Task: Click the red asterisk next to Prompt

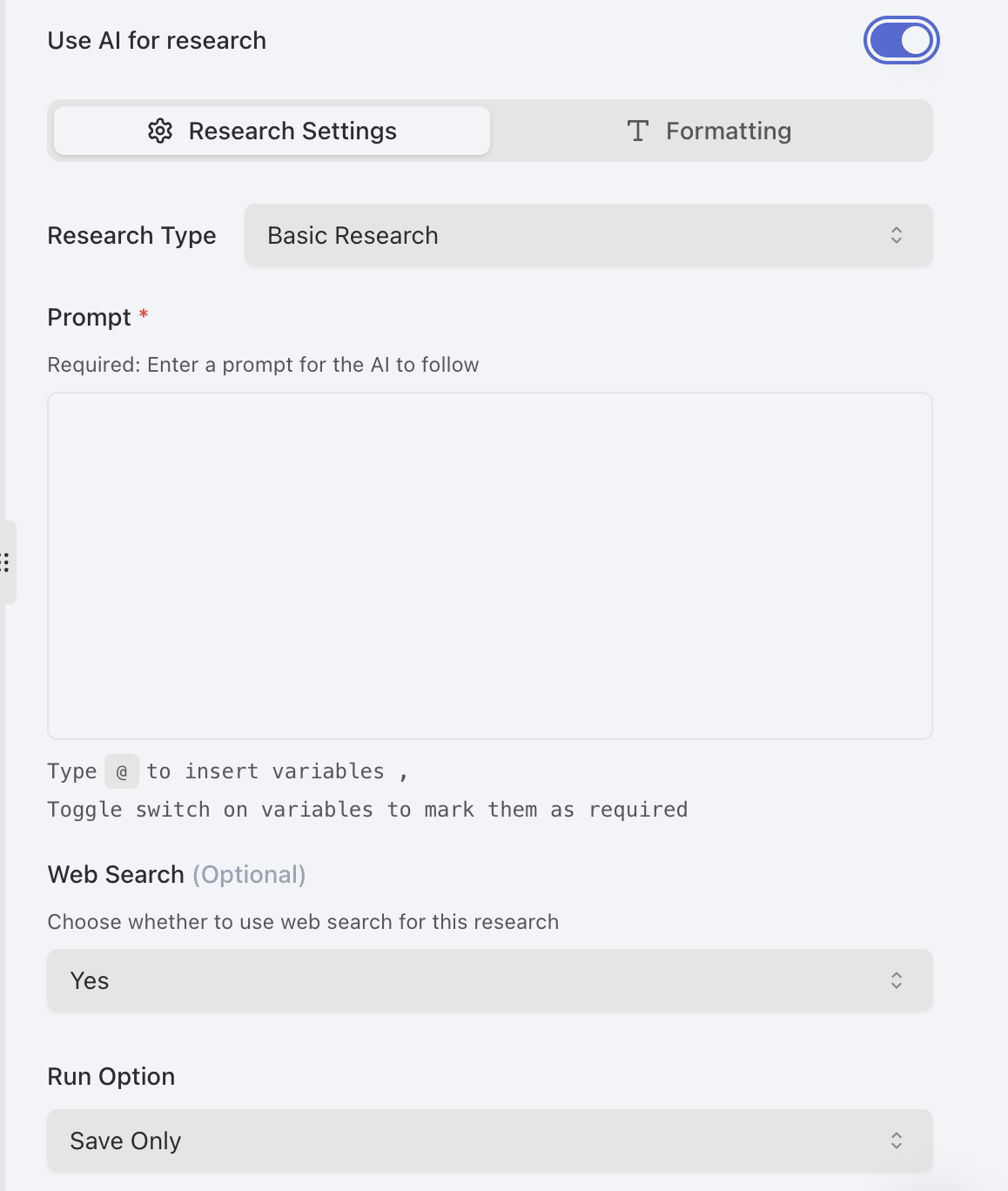Action: 144,312
